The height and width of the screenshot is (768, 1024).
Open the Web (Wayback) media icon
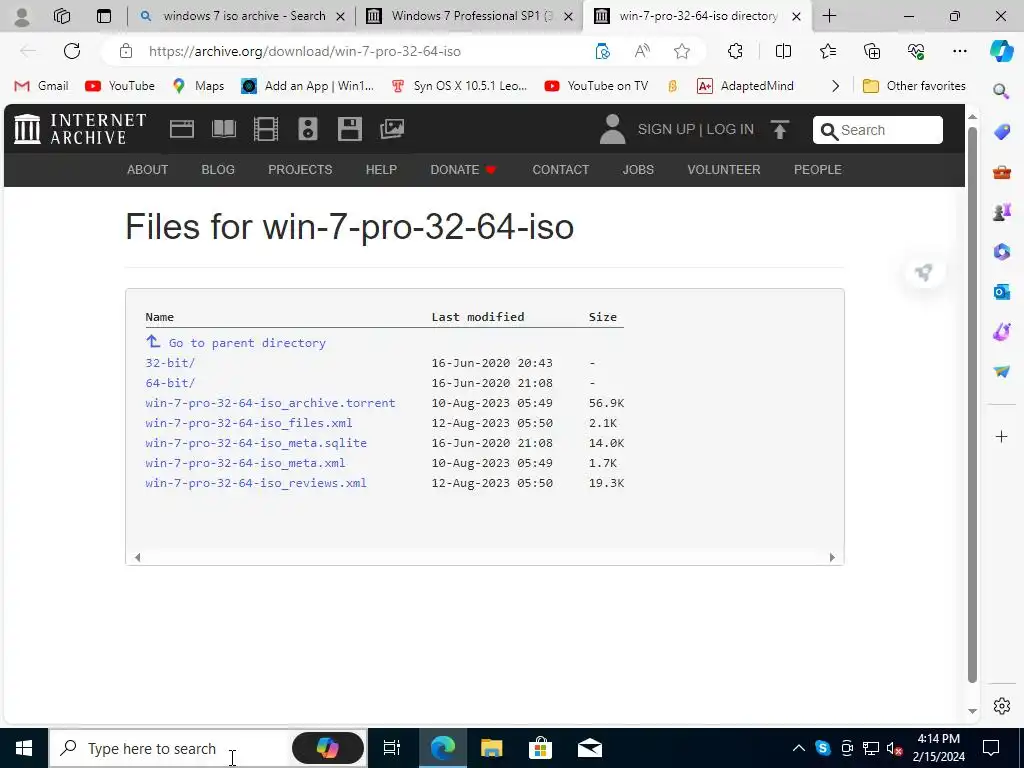[x=182, y=129]
